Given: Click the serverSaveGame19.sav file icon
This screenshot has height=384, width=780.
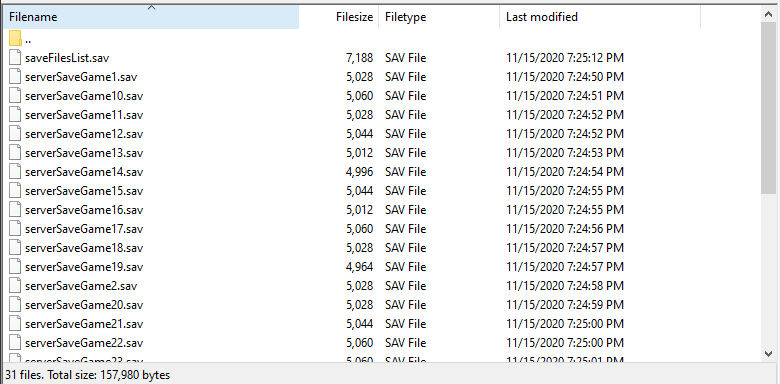Looking at the screenshot, I should click(x=15, y=267).
